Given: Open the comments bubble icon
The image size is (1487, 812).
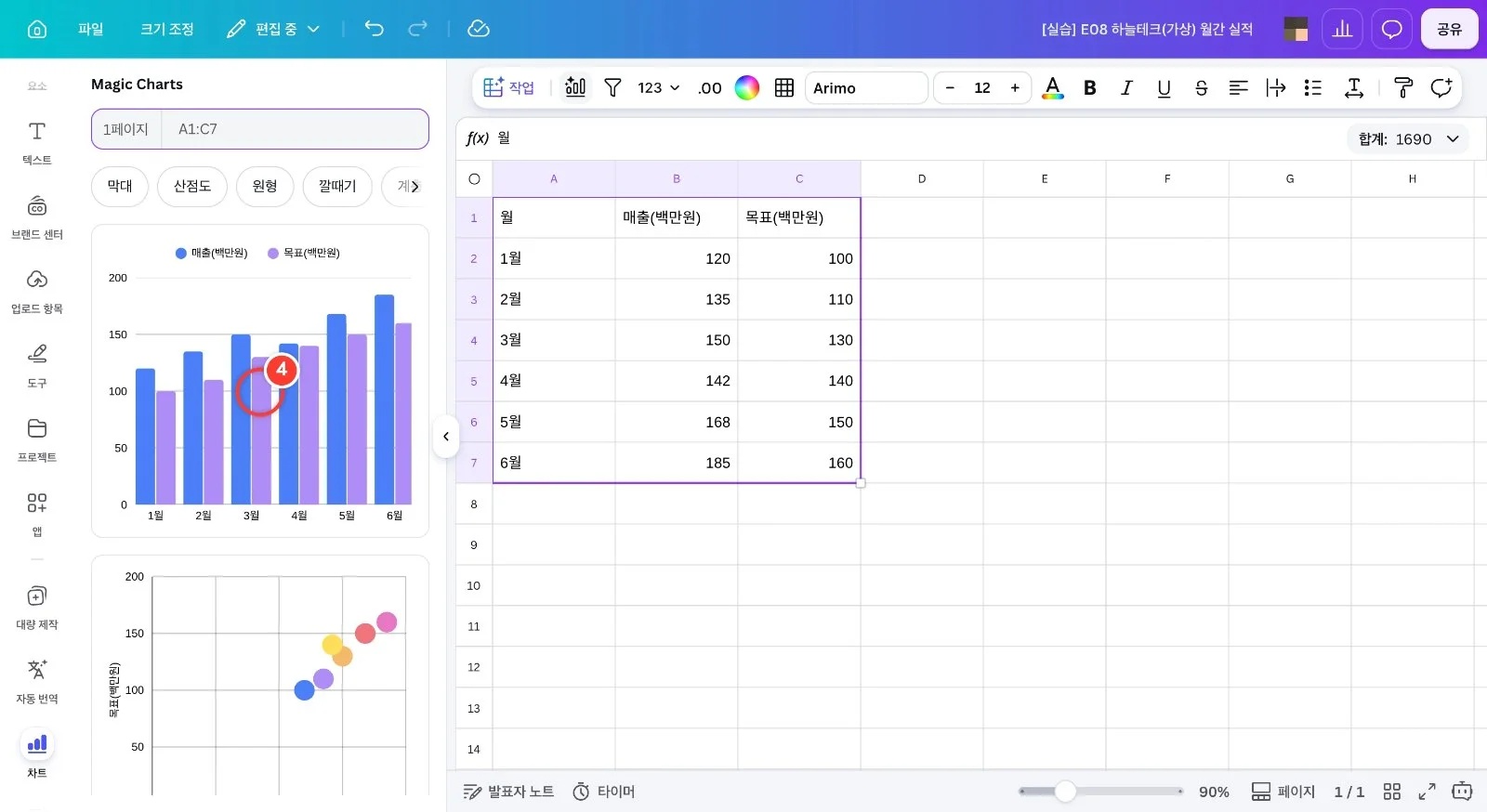Looking at the screenshot, I should pos(1391,29).
